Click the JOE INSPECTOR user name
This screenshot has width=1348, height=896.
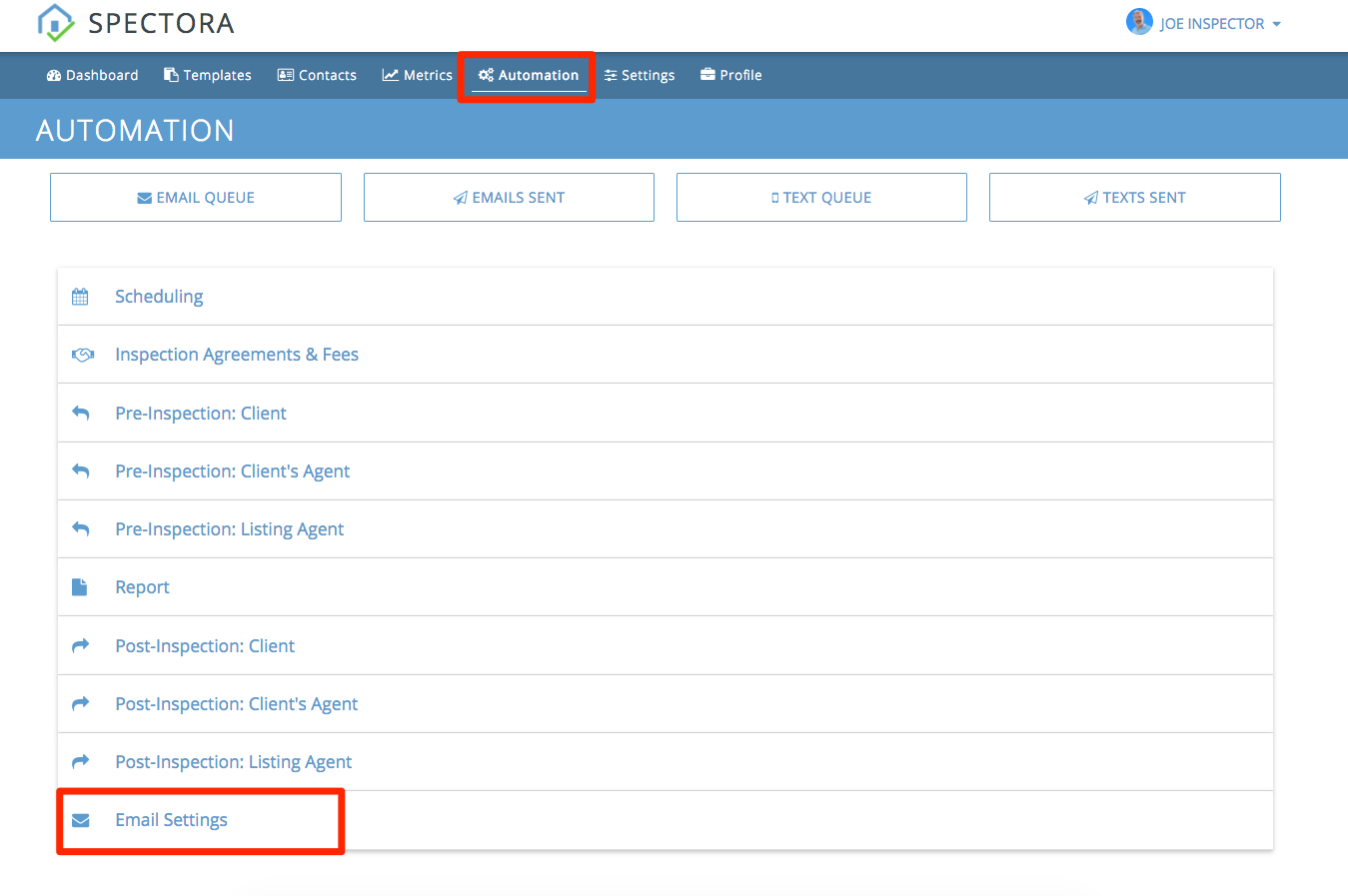point(1212,24)
